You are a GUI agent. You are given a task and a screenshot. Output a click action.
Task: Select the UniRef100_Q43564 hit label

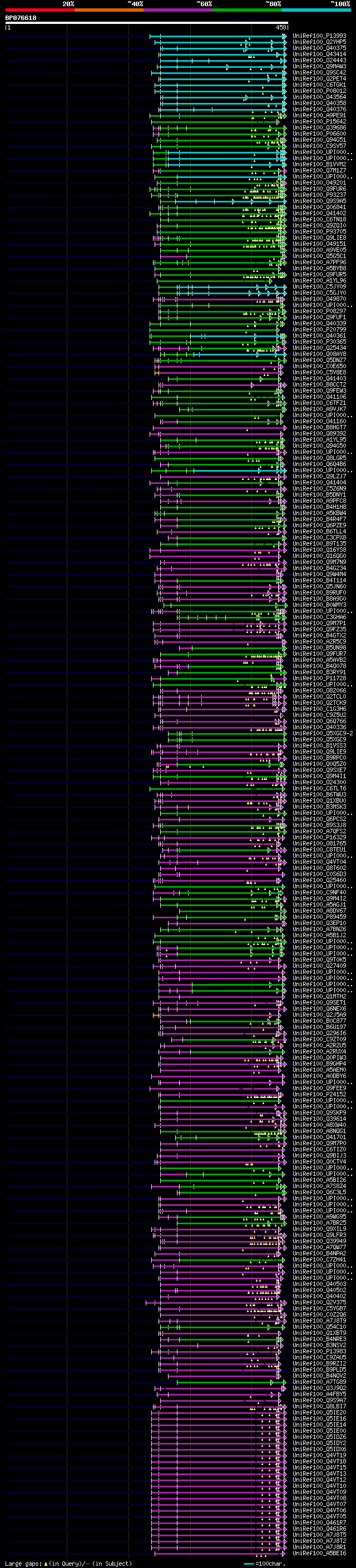[x=319, y=97]
